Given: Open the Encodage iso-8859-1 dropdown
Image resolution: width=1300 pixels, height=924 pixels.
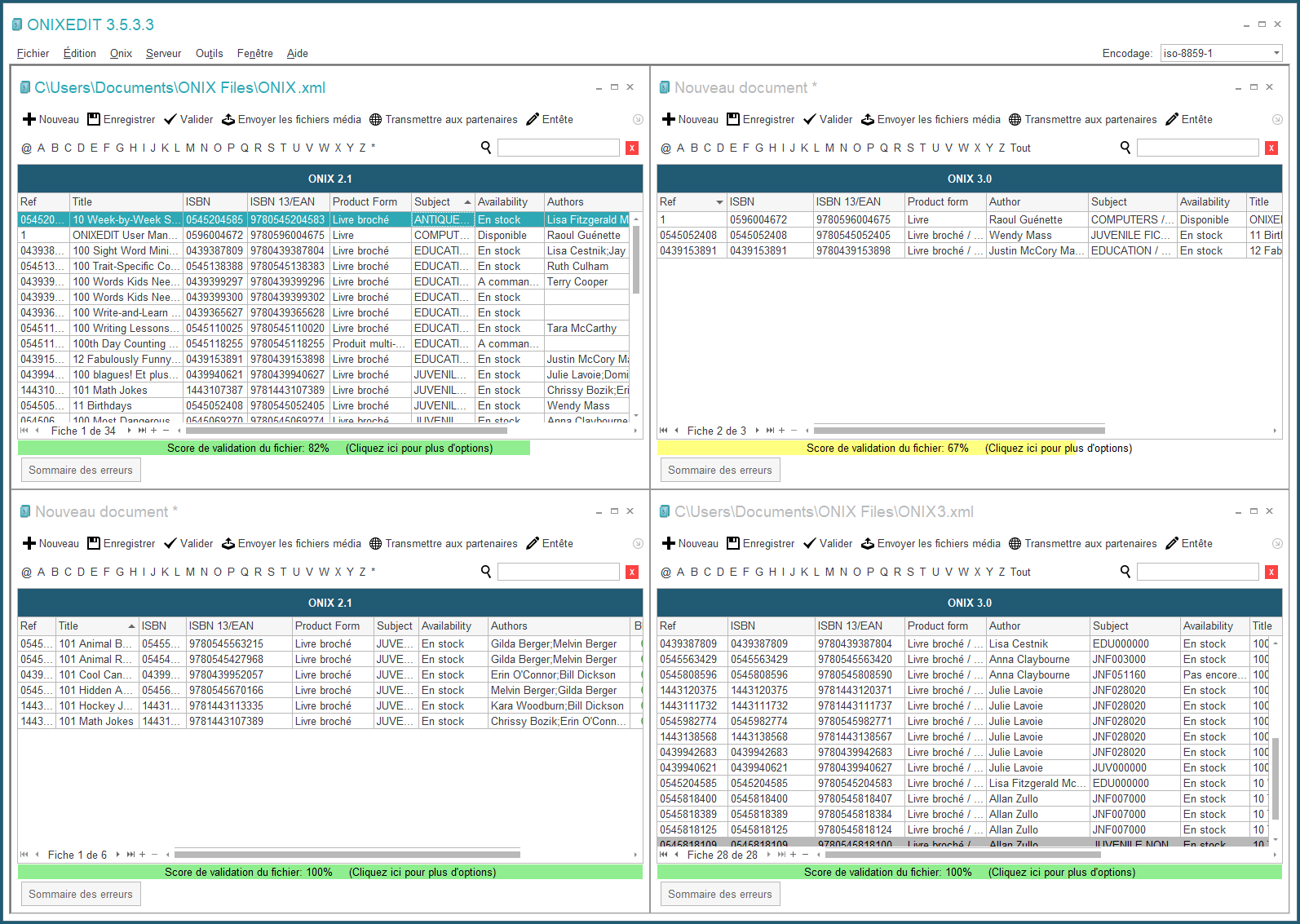Looking at the screenshot, I should click(1222, 53).
